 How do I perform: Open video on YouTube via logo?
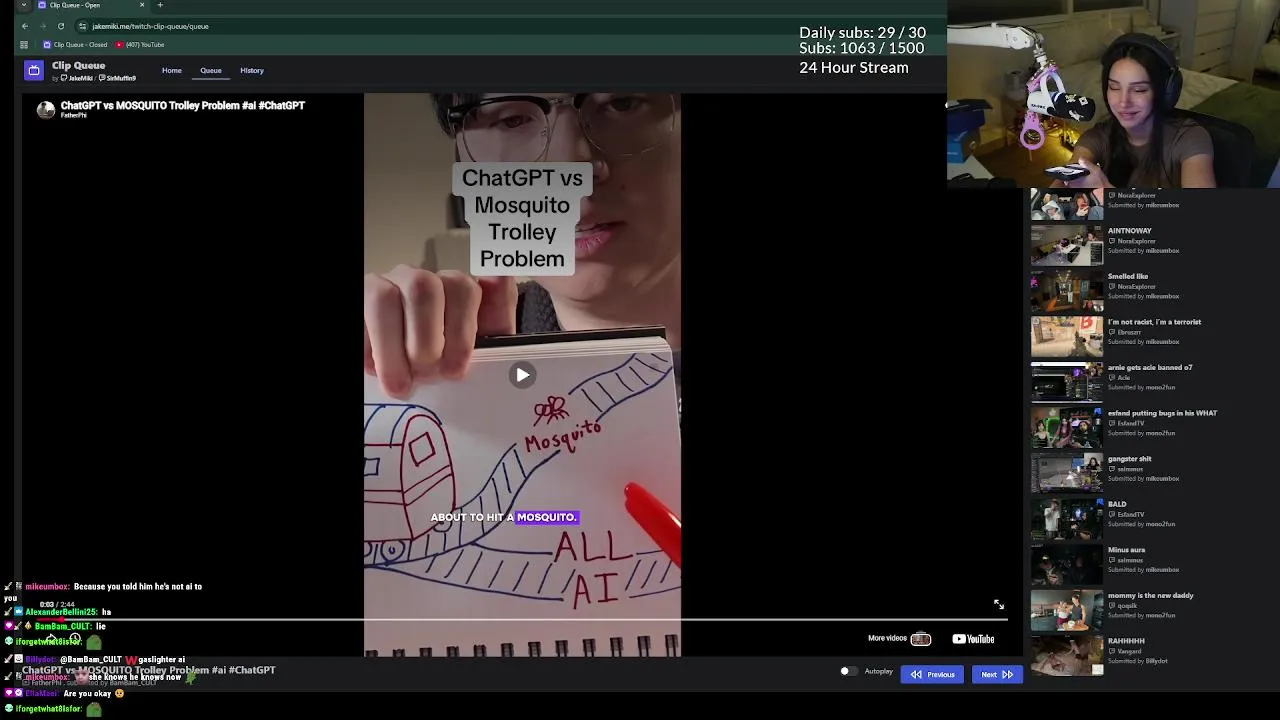point(973,639)
